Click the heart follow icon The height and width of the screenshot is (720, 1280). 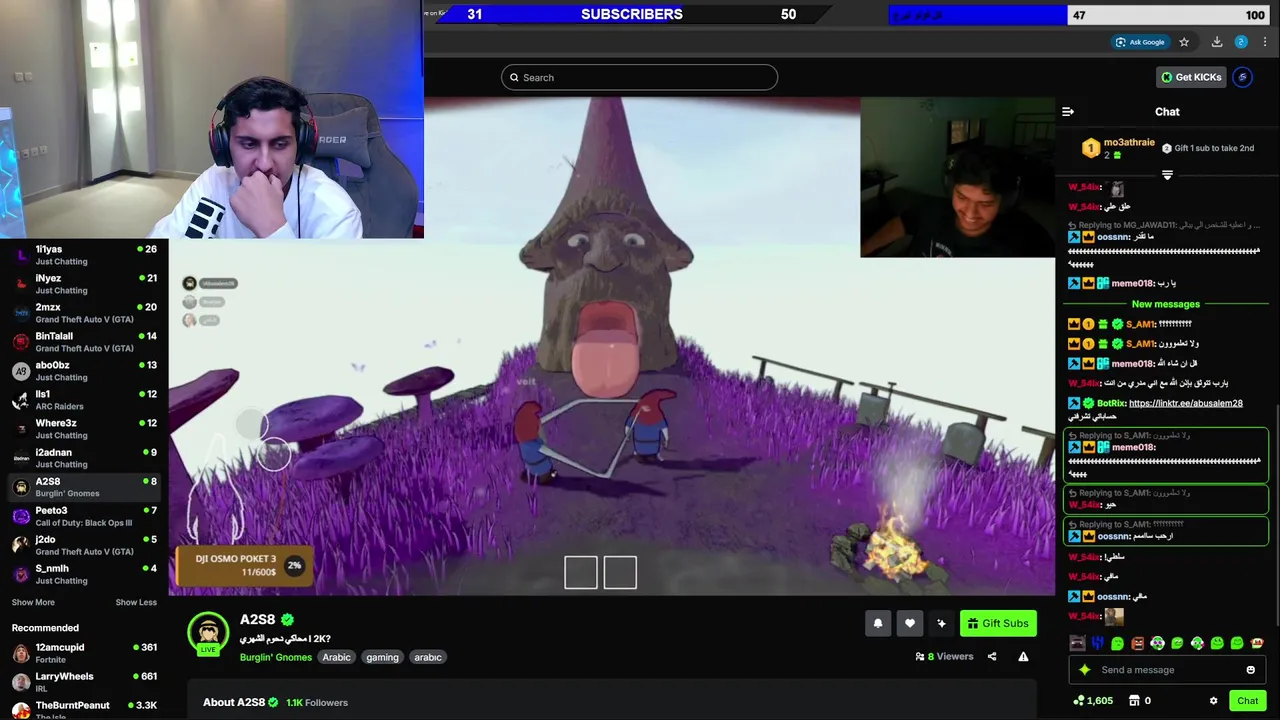pos(910,623)
